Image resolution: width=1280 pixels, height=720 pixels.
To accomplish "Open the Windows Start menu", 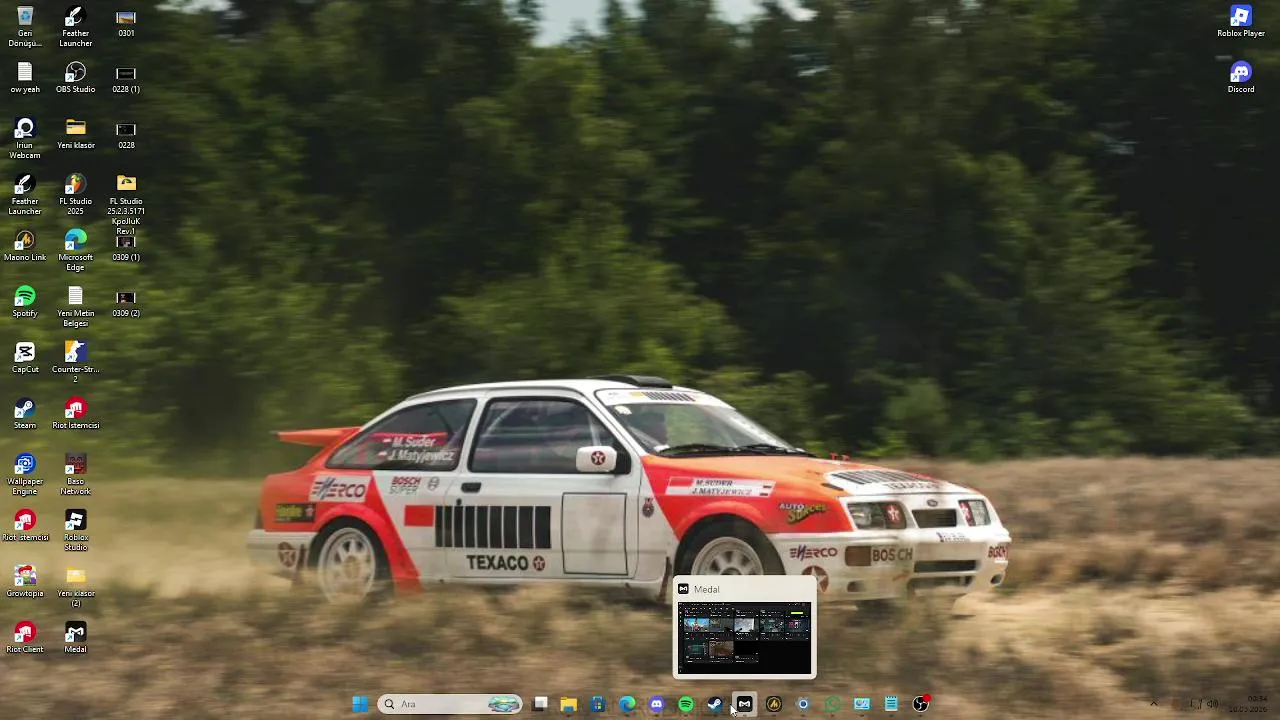I will [x=360, y=704].
